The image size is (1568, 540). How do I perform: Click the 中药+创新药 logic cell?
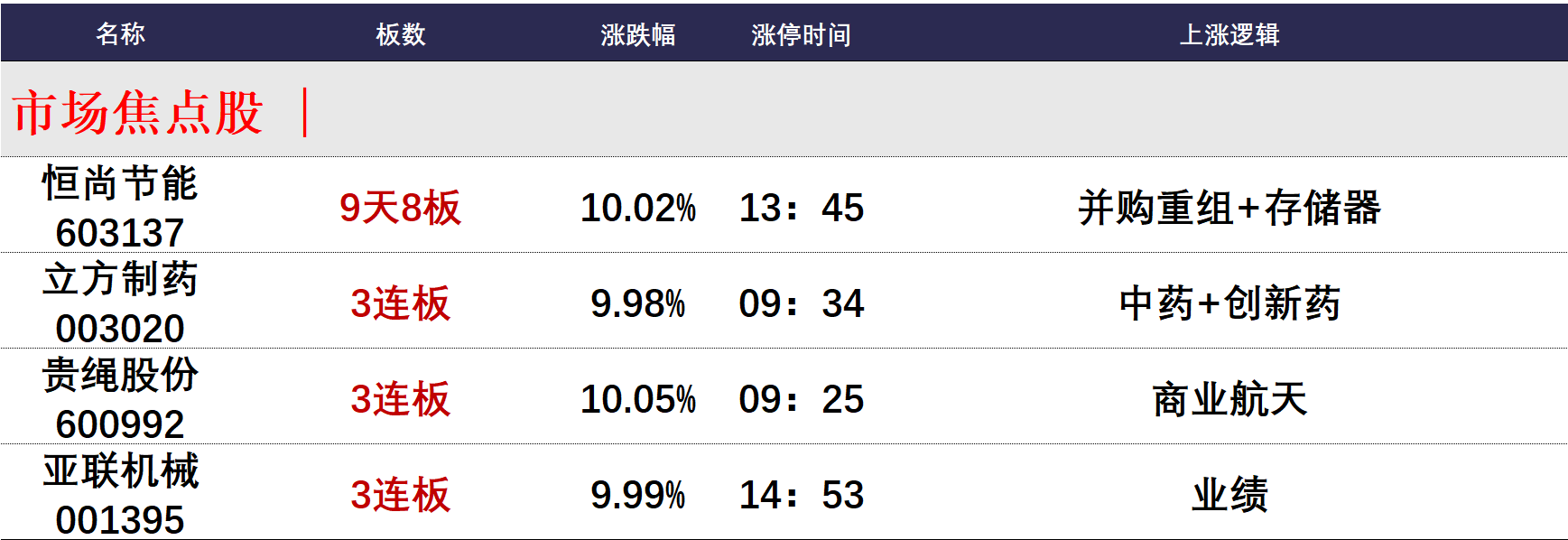1229,303
